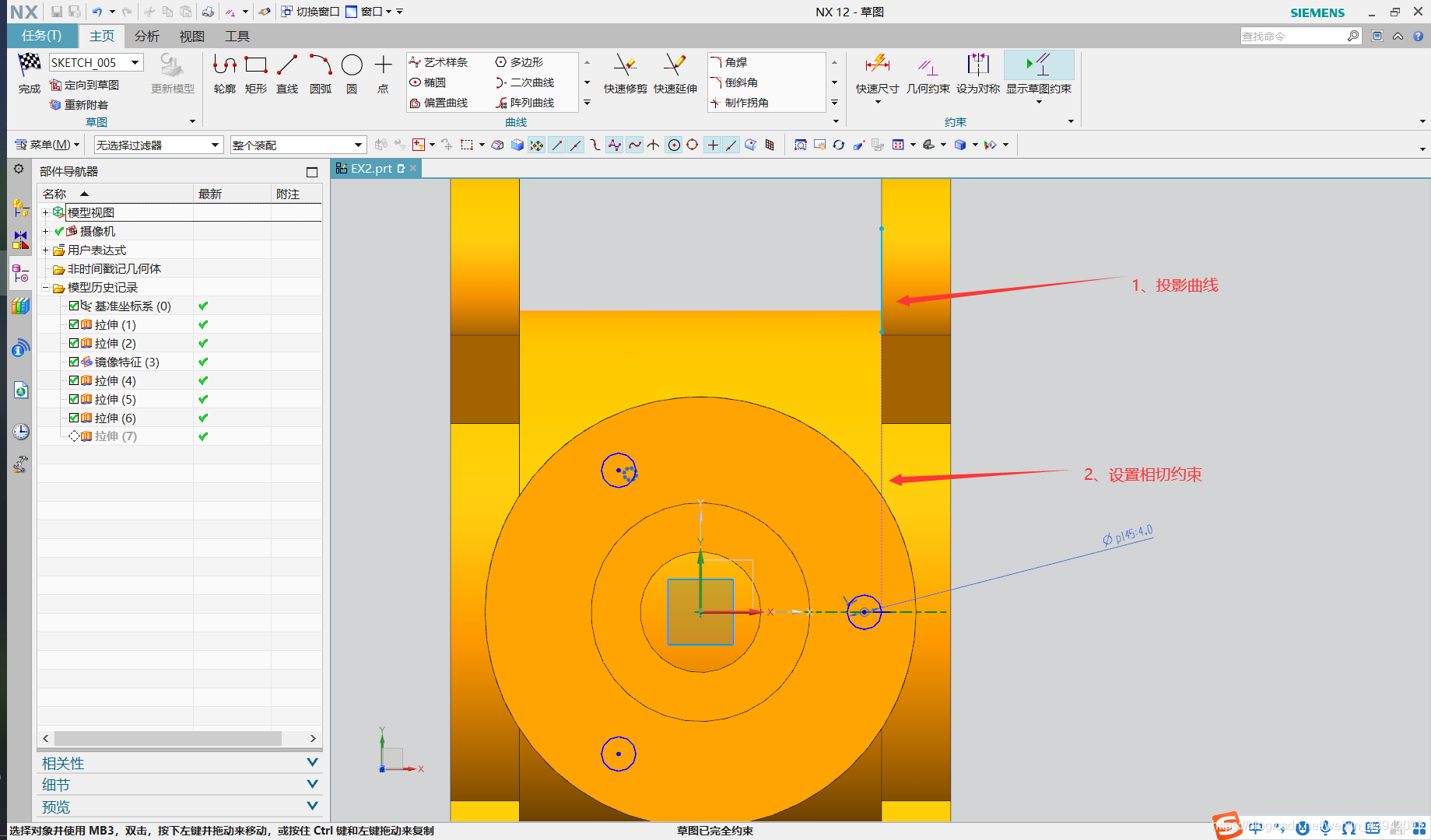The image size is (1431, 840).
Task: Open the 菜单(M) menu
Action: point(47,145)
